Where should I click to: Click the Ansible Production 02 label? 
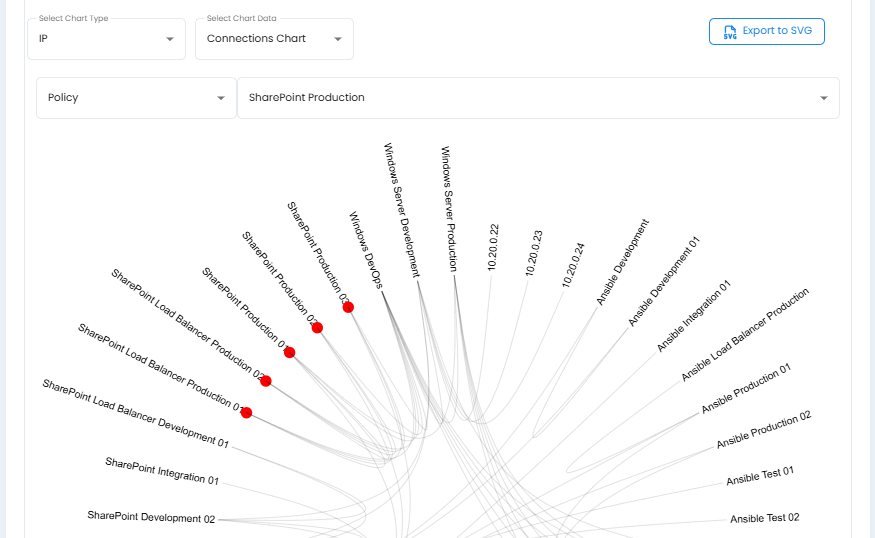(x=764, y=430)
